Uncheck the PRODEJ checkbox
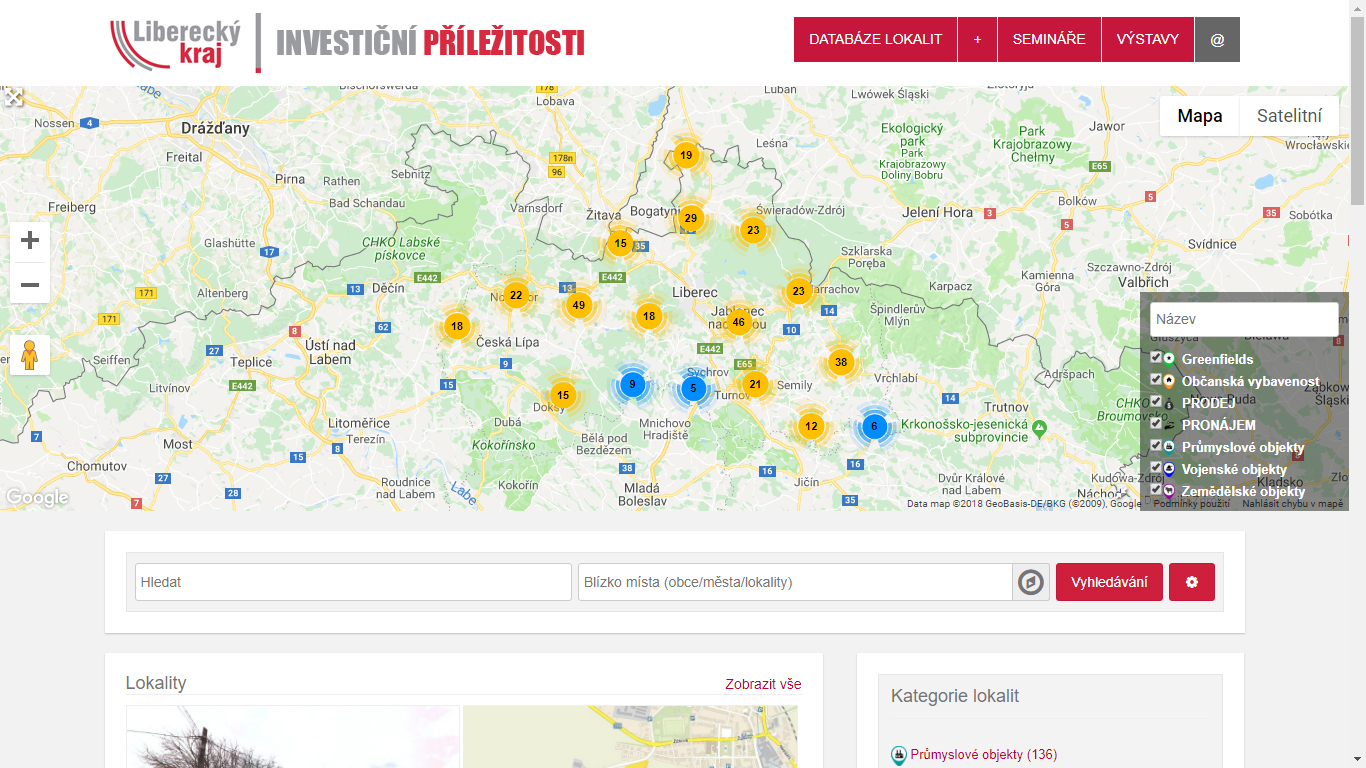 [1156, 401]
